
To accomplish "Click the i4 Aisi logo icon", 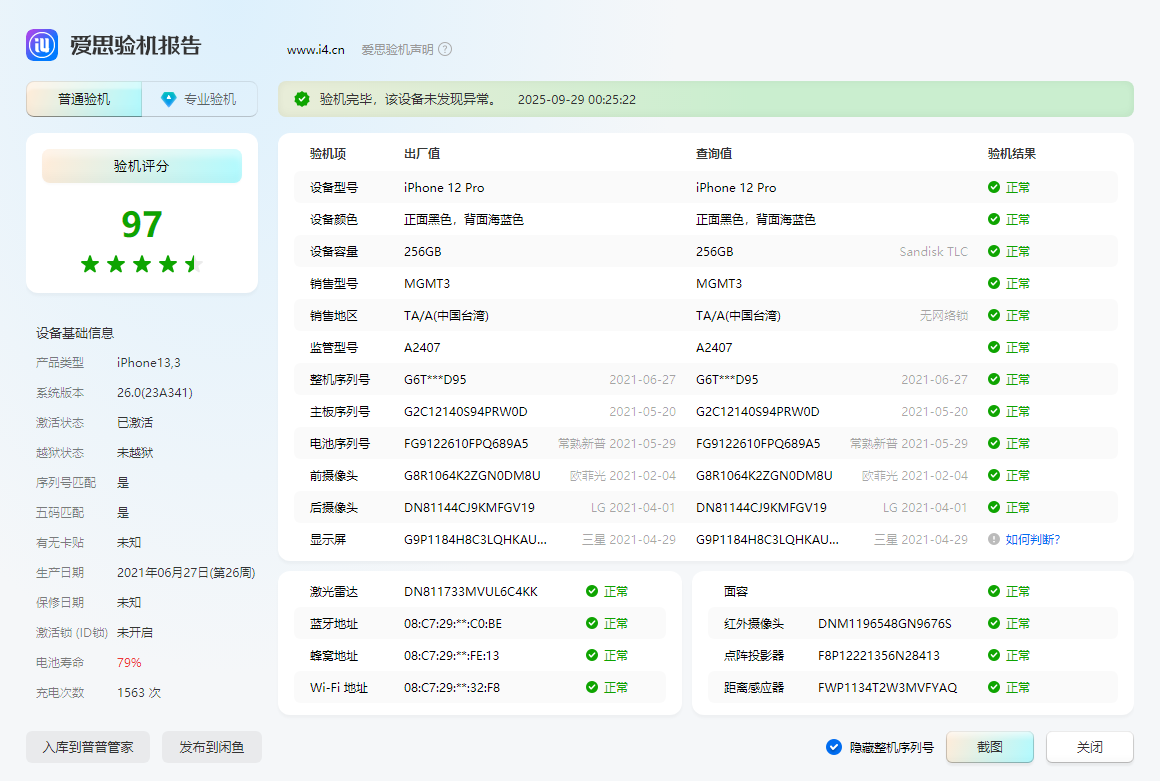I will click(43, 45).
